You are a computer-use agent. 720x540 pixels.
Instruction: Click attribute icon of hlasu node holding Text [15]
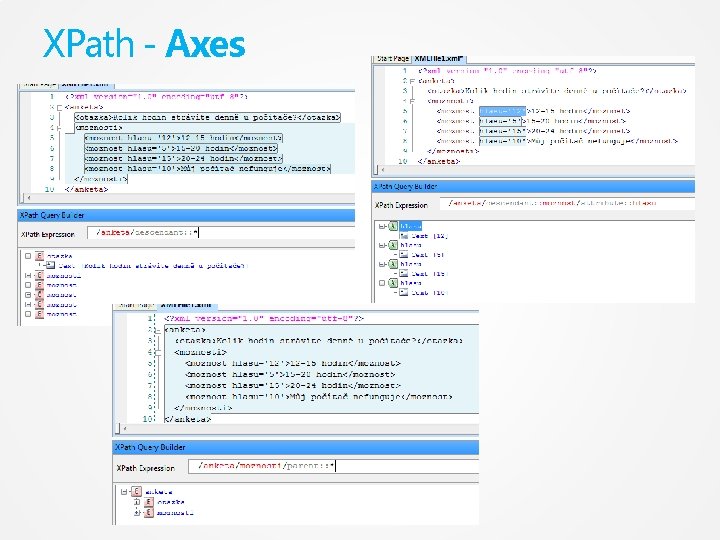click(393, 264)
